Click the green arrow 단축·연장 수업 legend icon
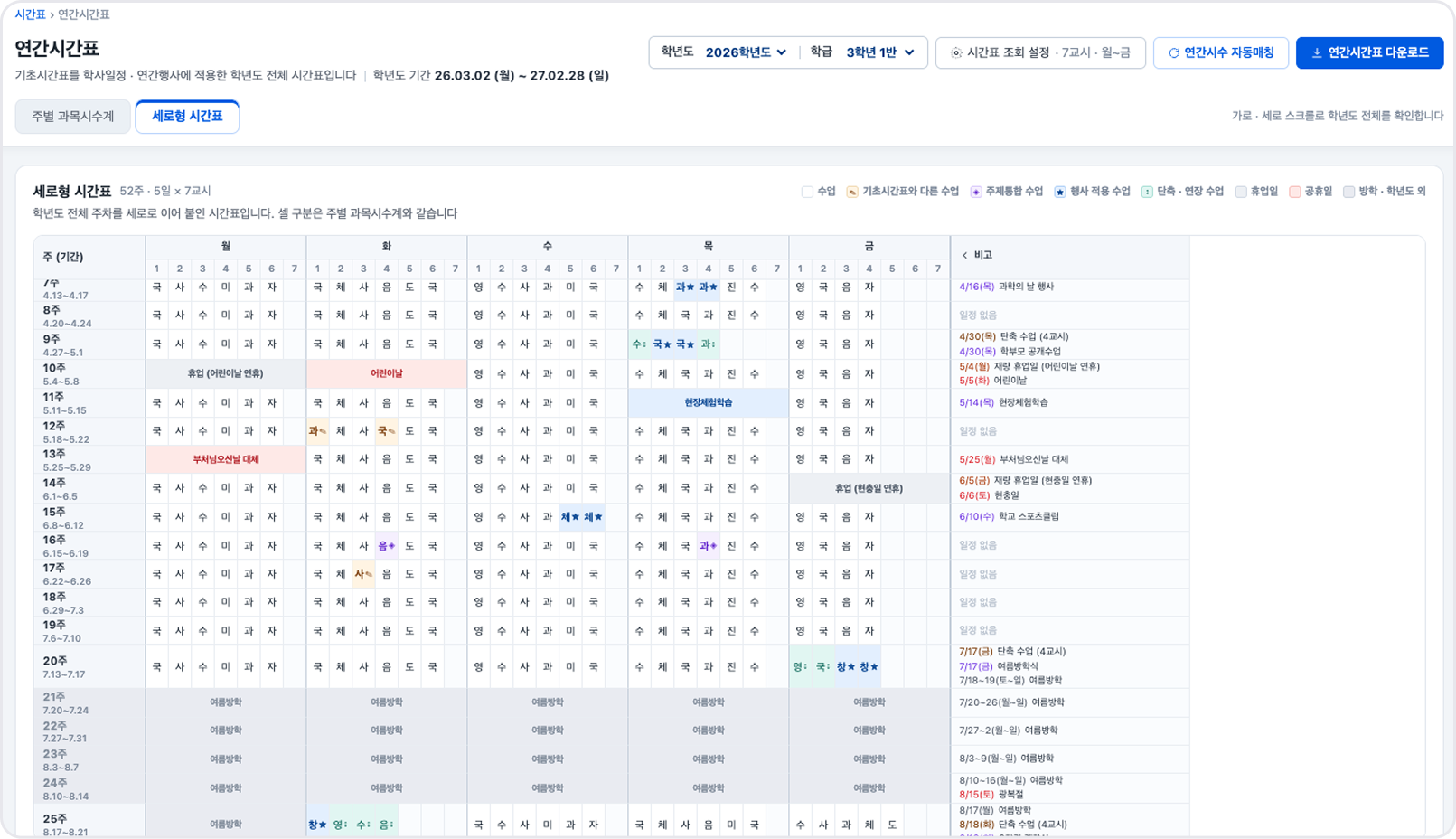This screenshot has width=1456, height=839. coord(1146,192)
